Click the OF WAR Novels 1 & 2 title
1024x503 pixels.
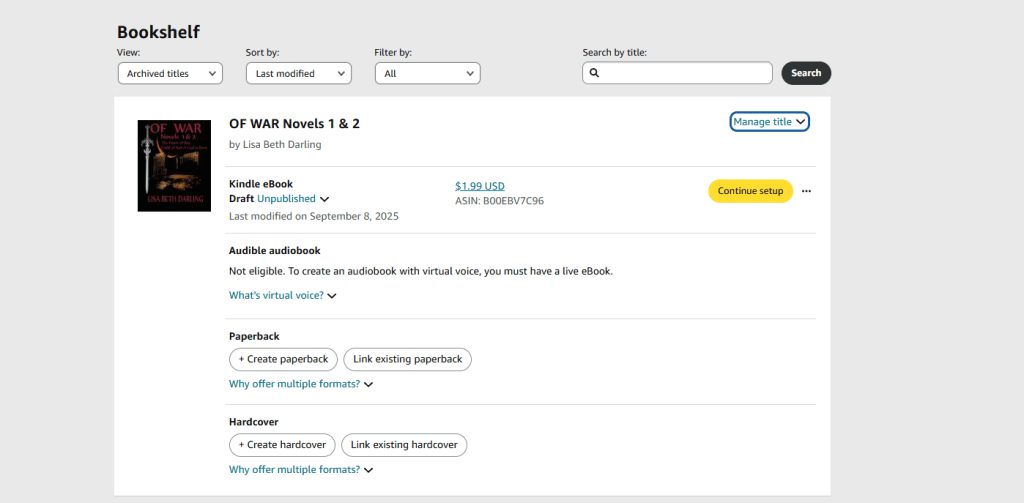[294, 124]
